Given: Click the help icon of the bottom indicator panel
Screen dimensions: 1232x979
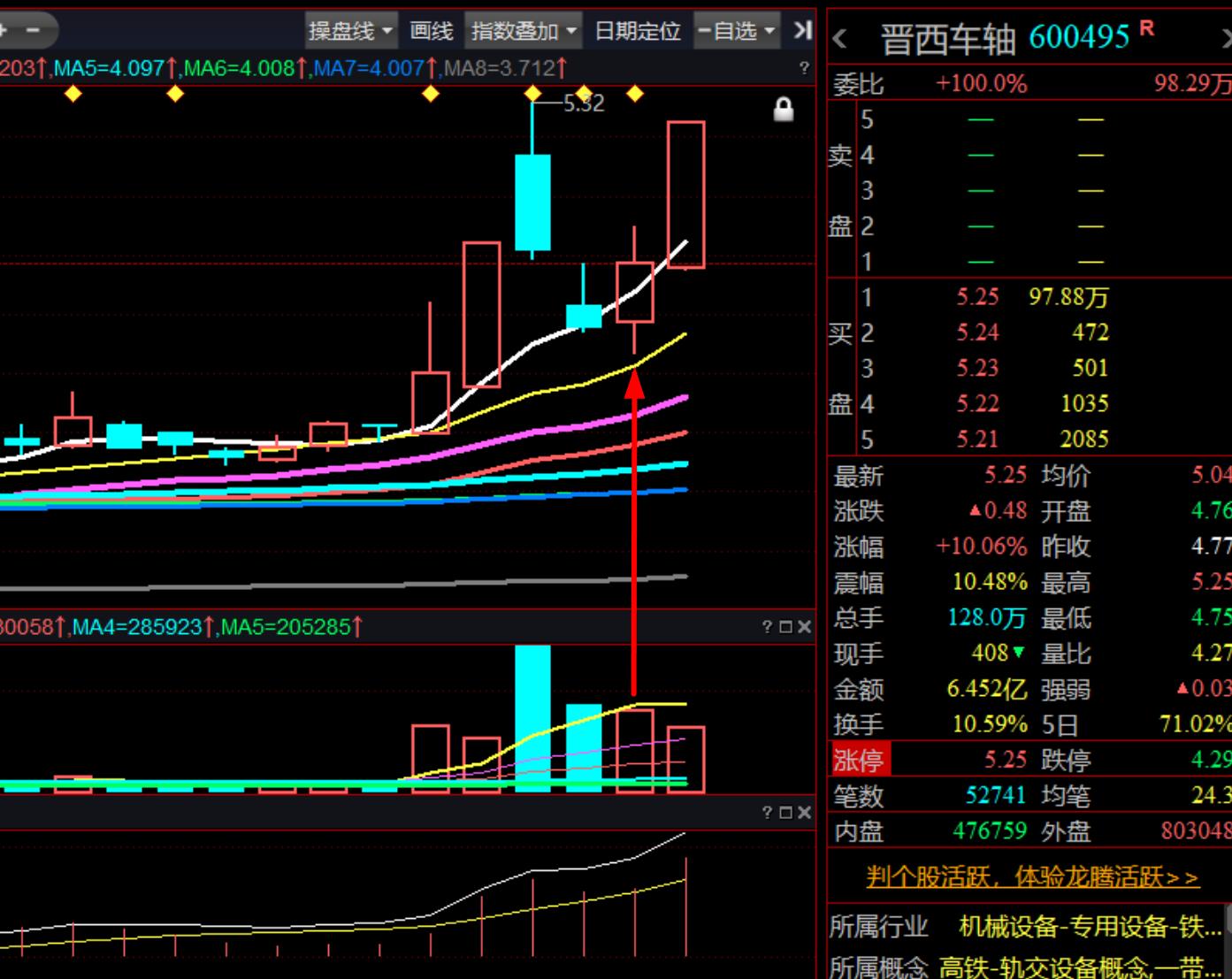Looking at the screenshot, I should pyautogui.click(x=767, y=813).
